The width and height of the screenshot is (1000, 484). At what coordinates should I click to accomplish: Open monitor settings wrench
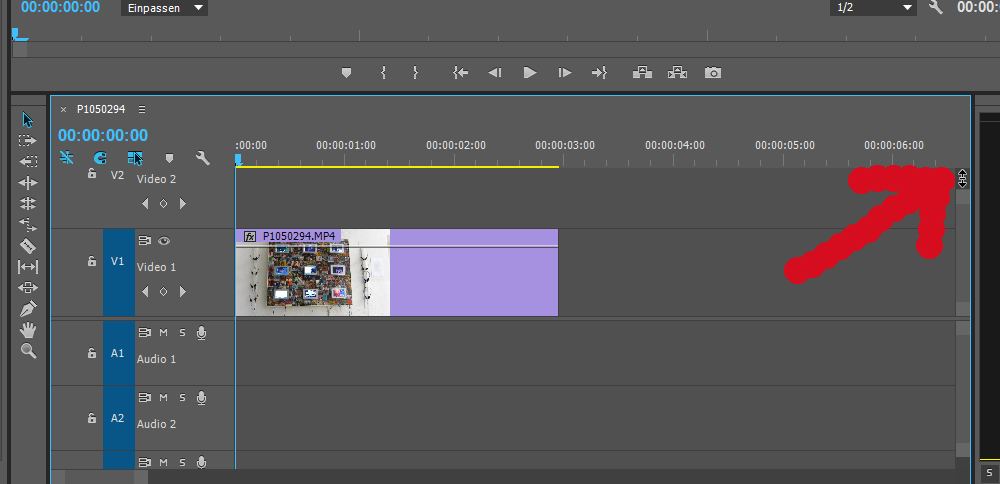[x=936, y=8]
